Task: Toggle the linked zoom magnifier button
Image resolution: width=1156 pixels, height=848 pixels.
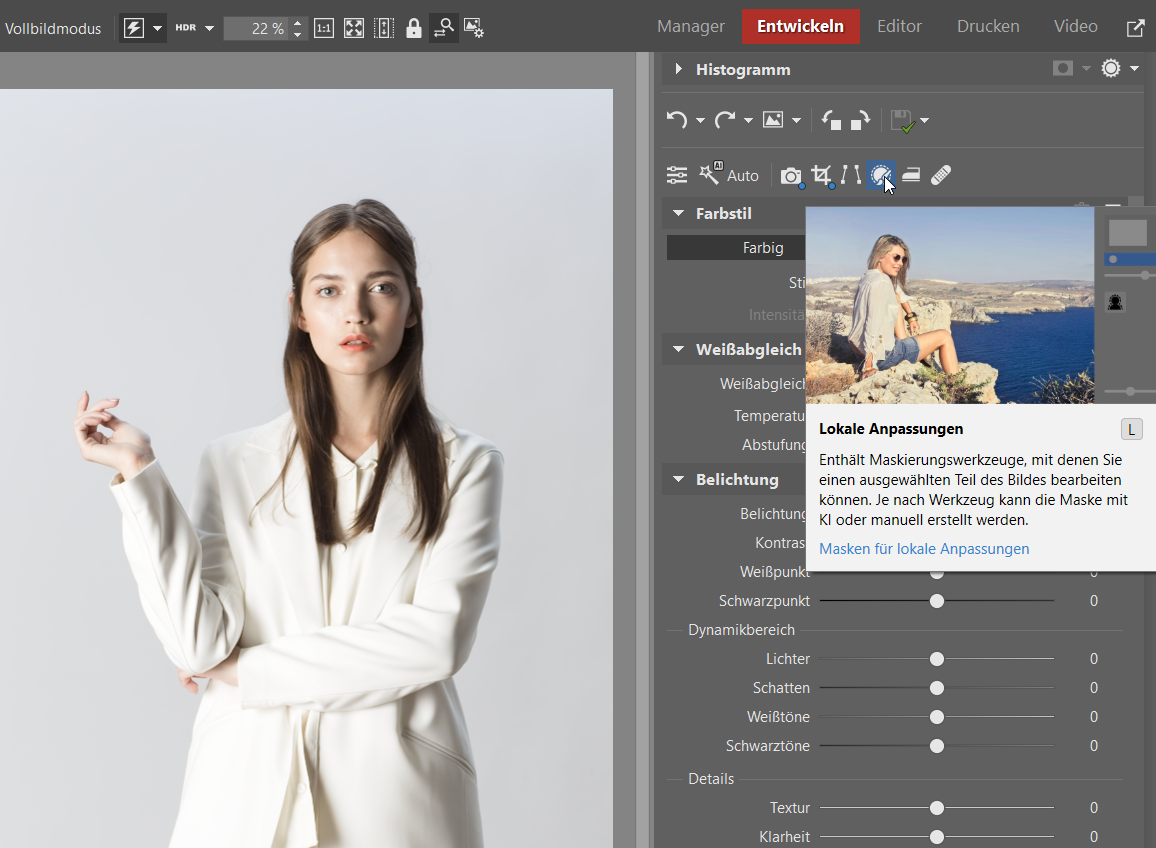Action: (x=444, y=28)
